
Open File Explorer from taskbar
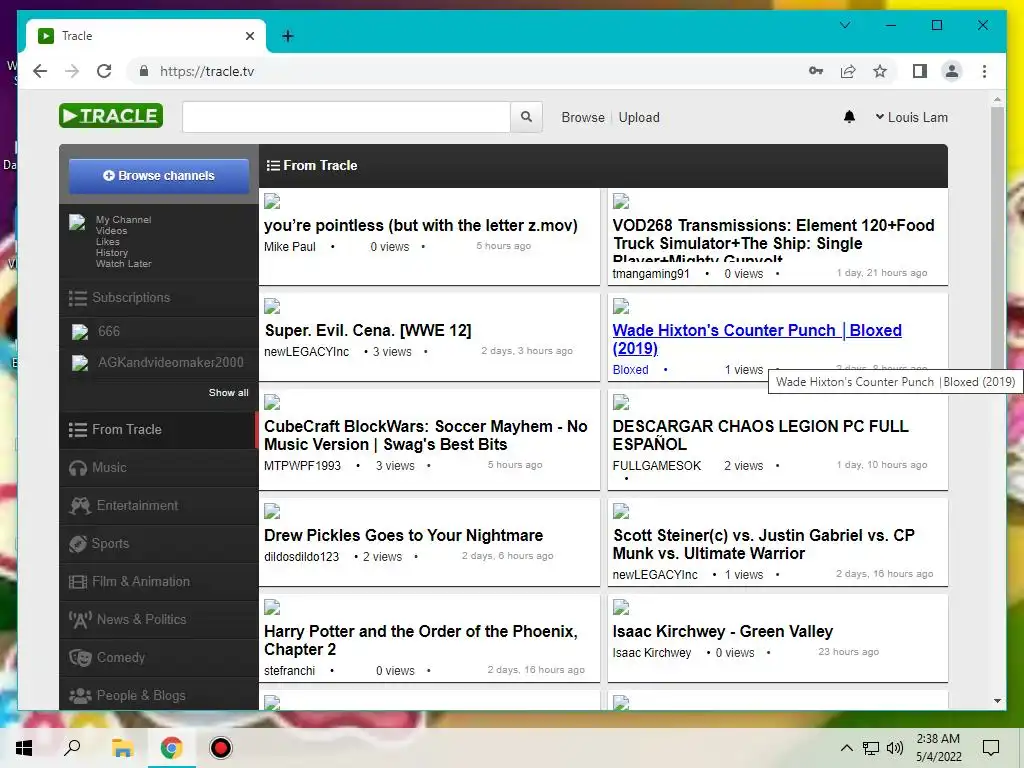coord(122,748)
